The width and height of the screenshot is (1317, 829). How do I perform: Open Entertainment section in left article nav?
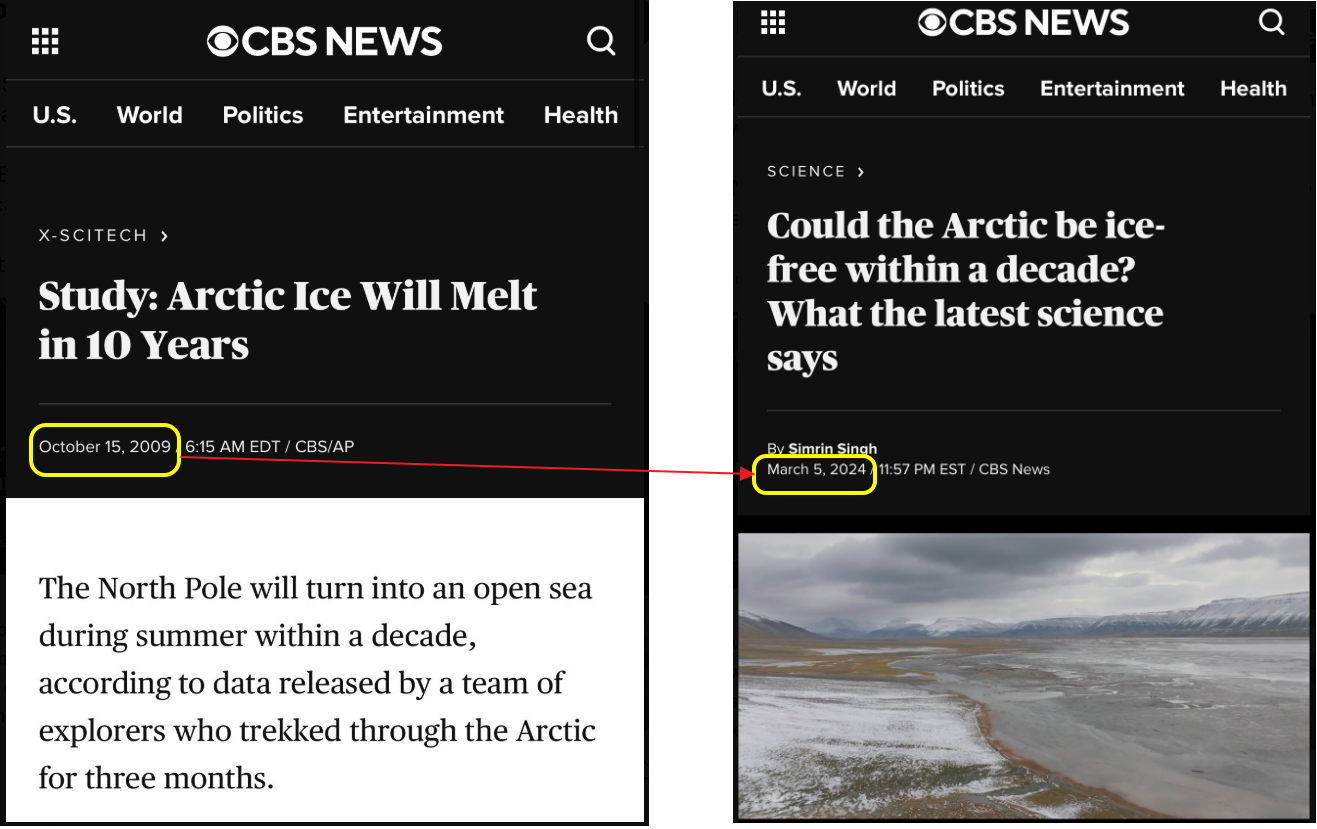coord(423,115)
